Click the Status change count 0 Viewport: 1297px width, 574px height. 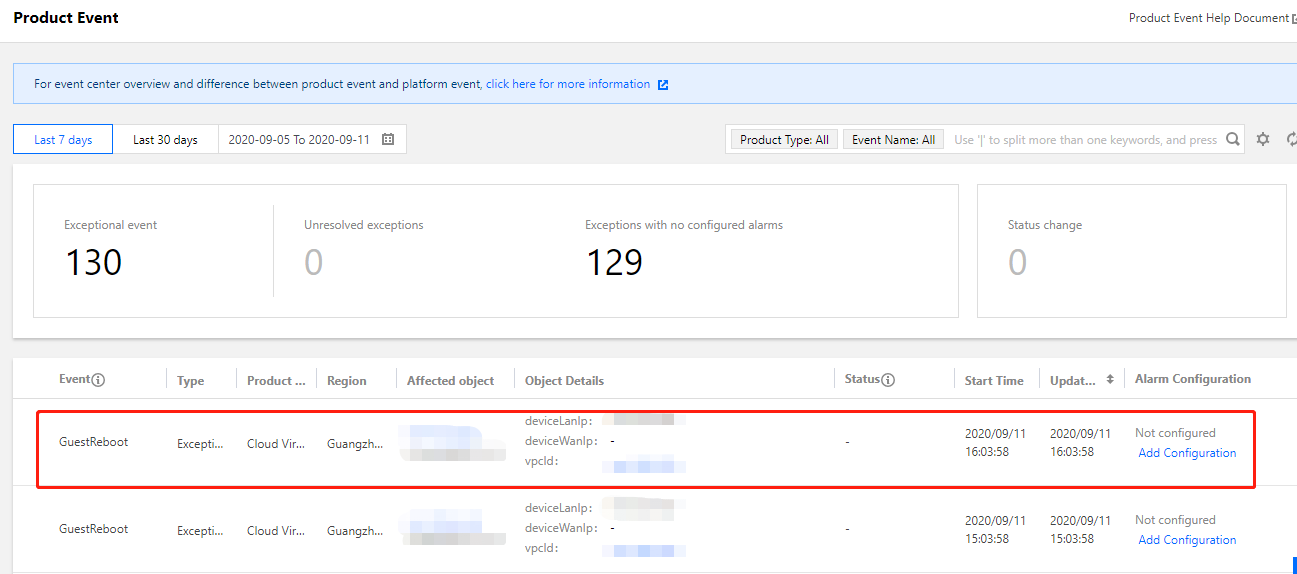pos(1017,263)
